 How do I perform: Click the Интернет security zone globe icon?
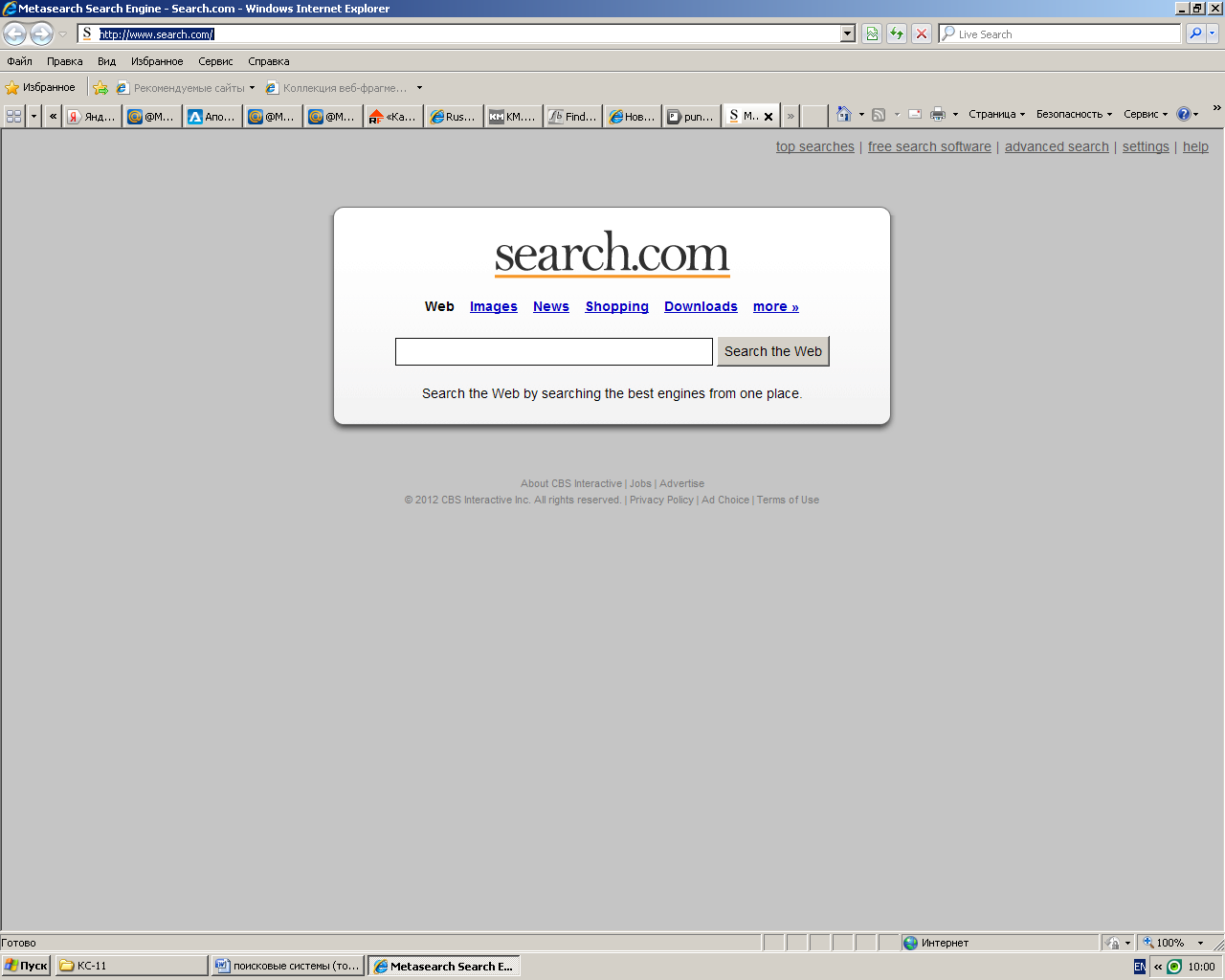pyautogui.click(x=910, y=943)
